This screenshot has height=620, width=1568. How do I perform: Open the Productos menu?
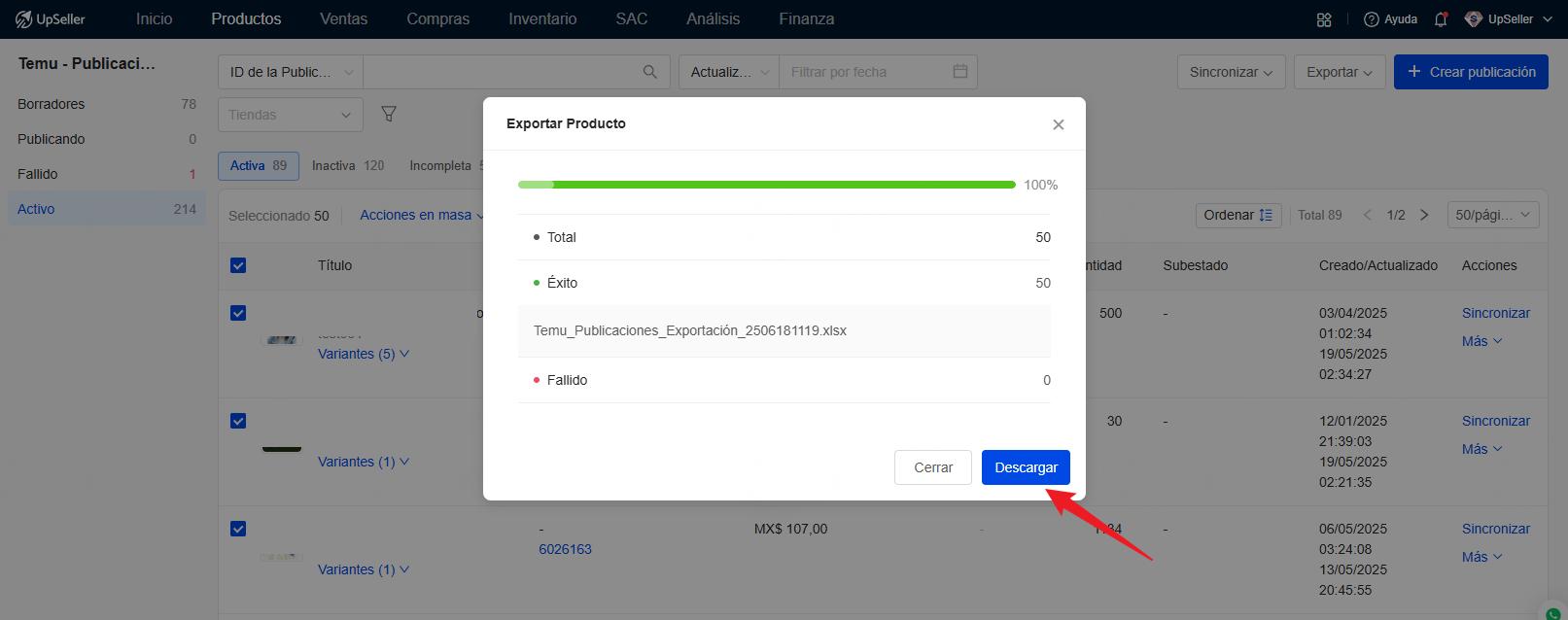pos(246,19)
